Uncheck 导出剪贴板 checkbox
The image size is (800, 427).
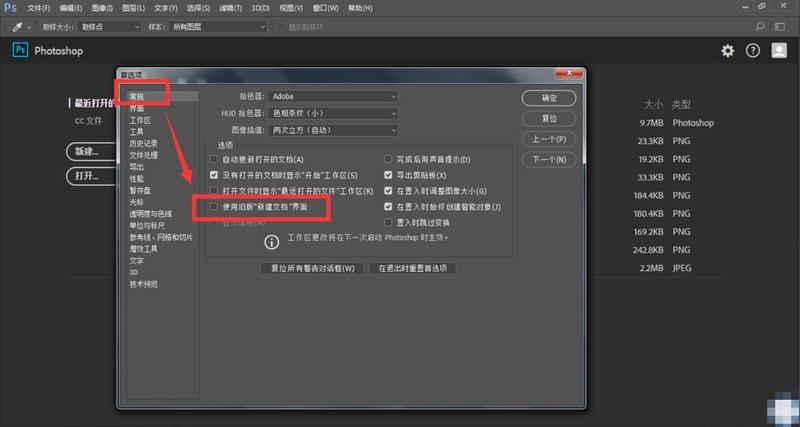(388, 175)
